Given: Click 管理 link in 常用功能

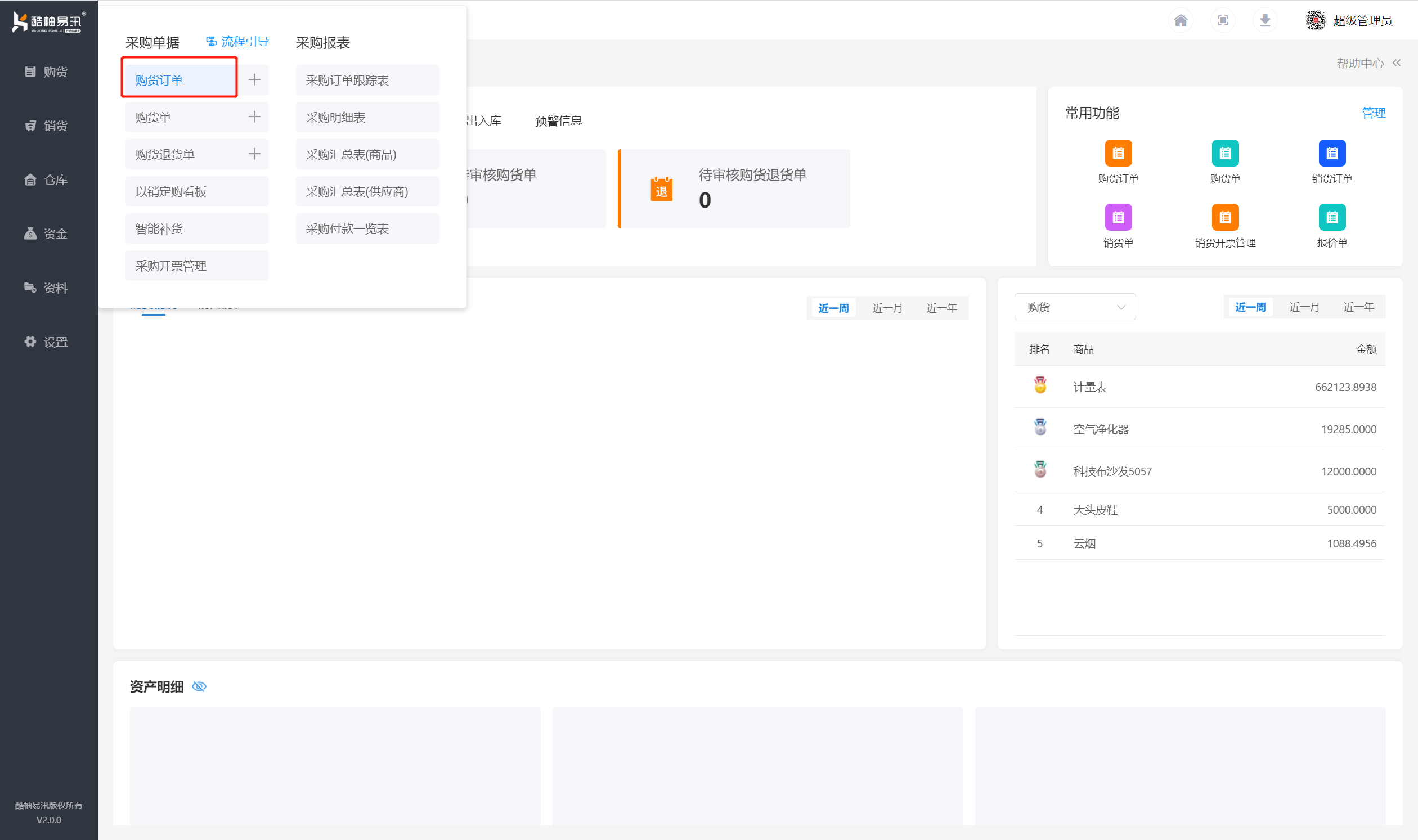Looking at the screenshot, I should pyautogui.click(x=1374, y=113).
